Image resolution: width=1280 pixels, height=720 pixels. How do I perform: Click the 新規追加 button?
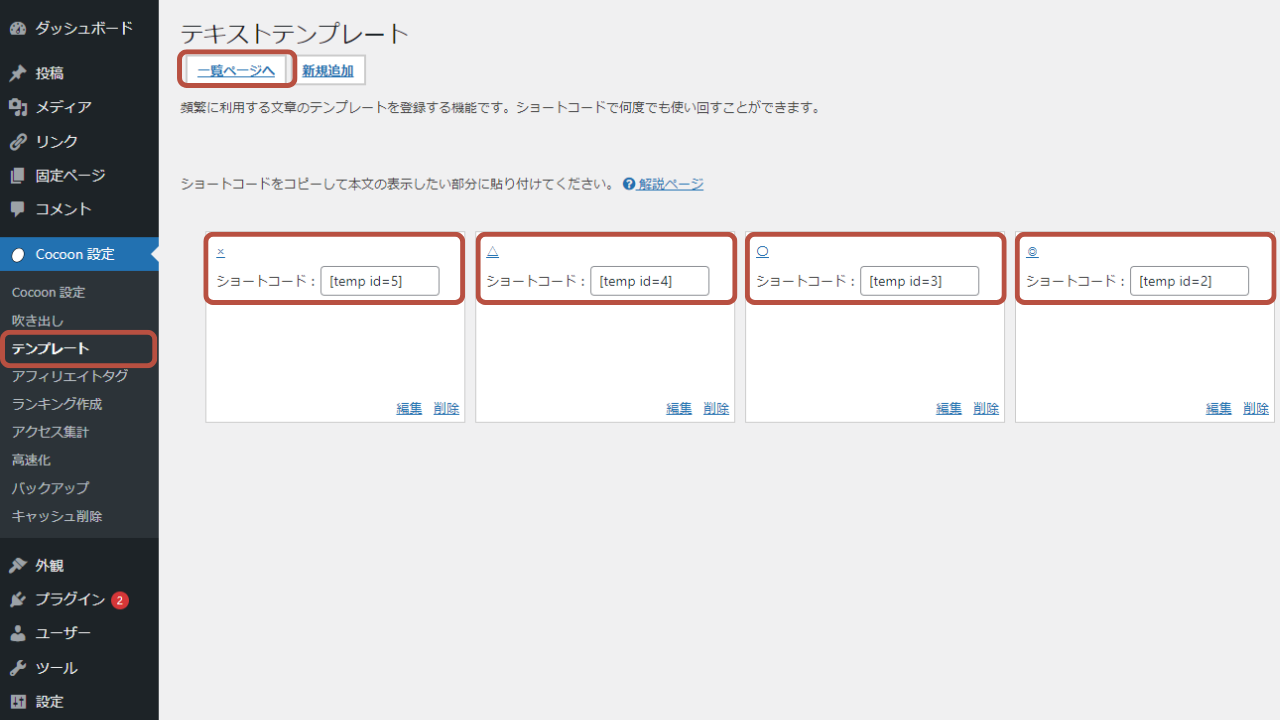point(328,70)
